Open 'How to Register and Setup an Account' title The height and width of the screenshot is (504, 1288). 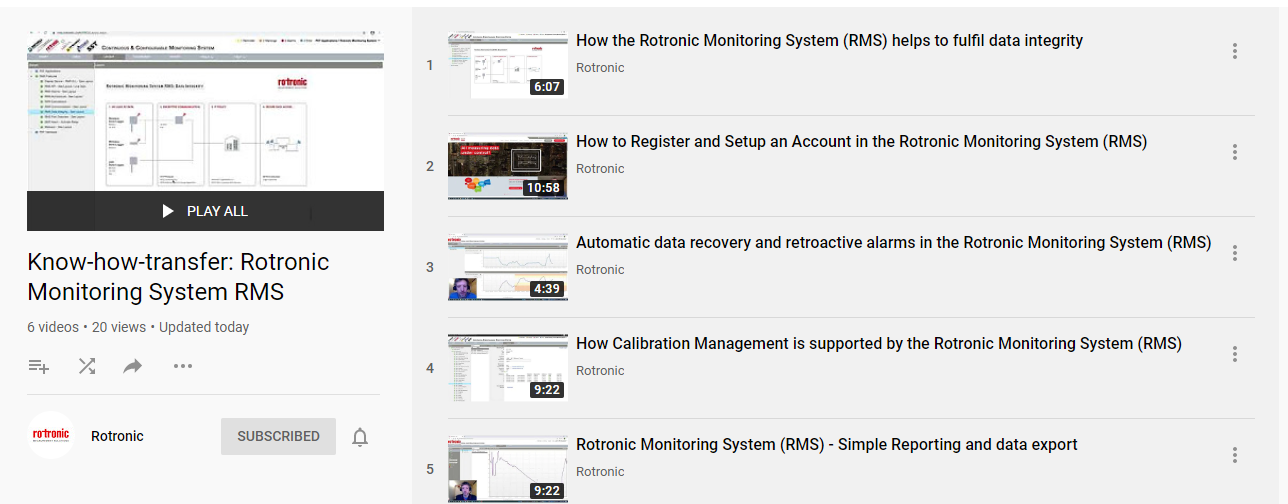click(861, 142)
